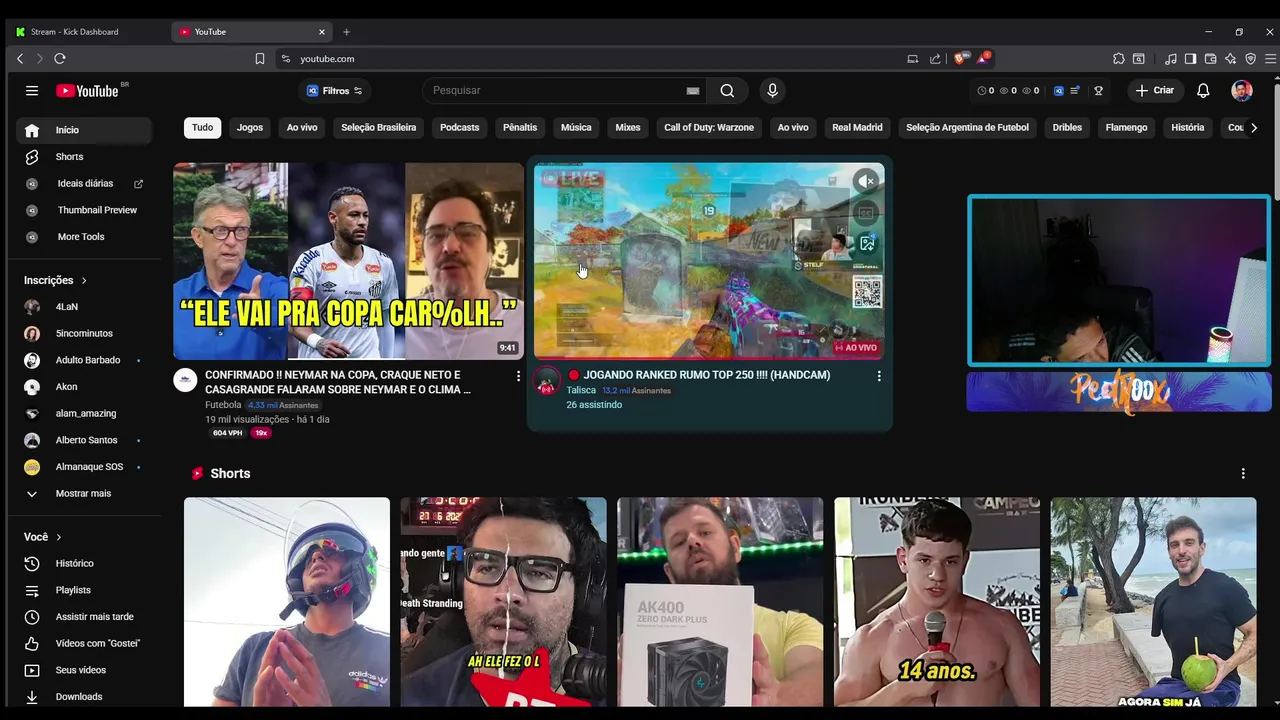Image resolution: width=1280 pixels, height=720 pixels.
Task: Open the notifications bell
Action: [x=1203, y=90]
